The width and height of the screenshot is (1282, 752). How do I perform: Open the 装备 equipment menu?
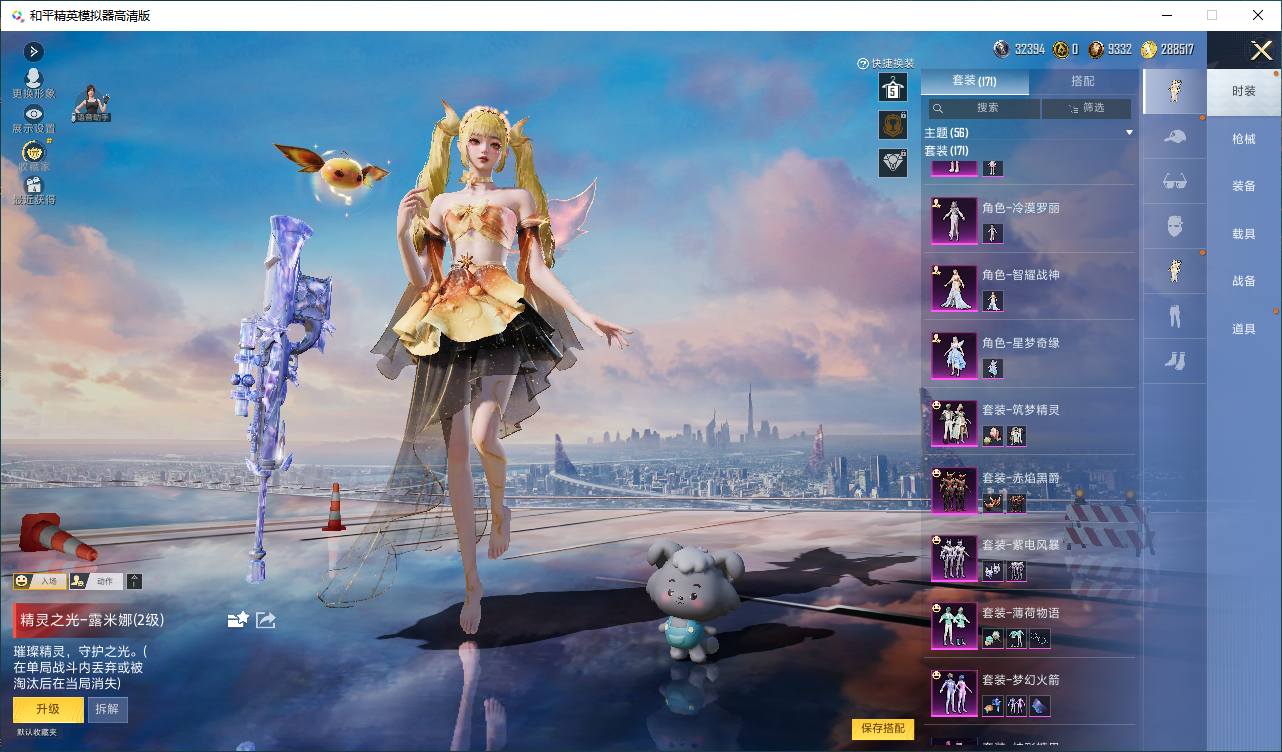point(1243,186)
